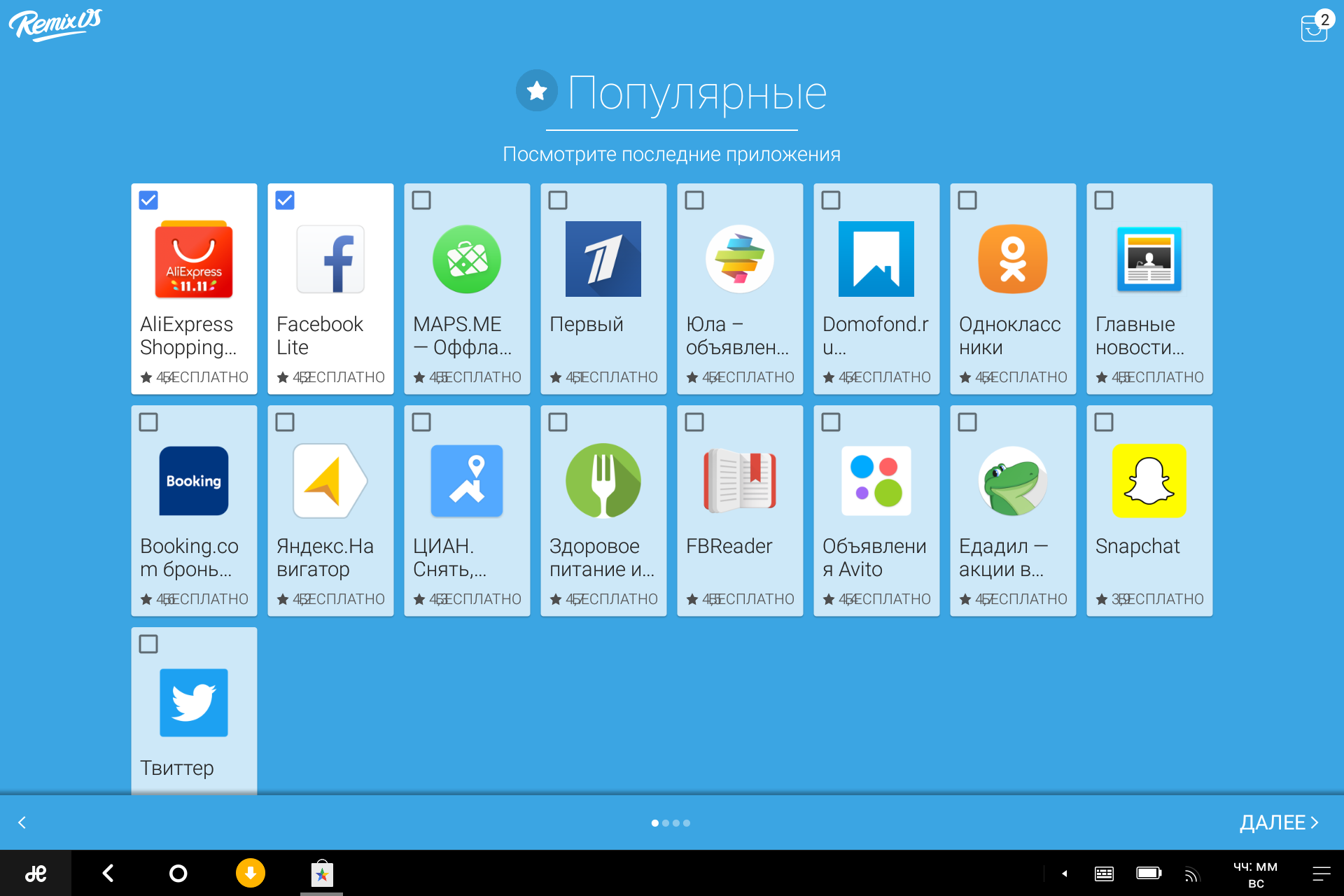The image size is (1344, 896).
Task: Open the Domofond.ru app icon
Action: pos(876,259)
